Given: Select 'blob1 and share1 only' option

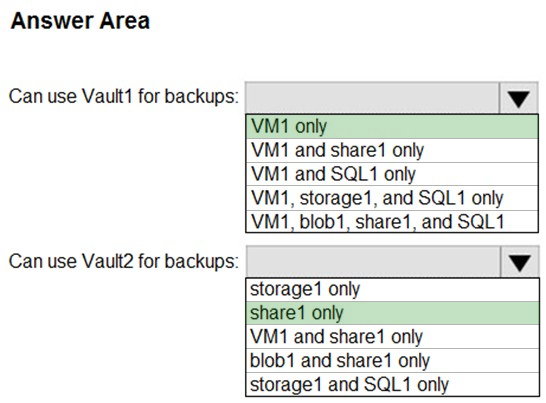Looking at the screenshot, I should (392, 361).
